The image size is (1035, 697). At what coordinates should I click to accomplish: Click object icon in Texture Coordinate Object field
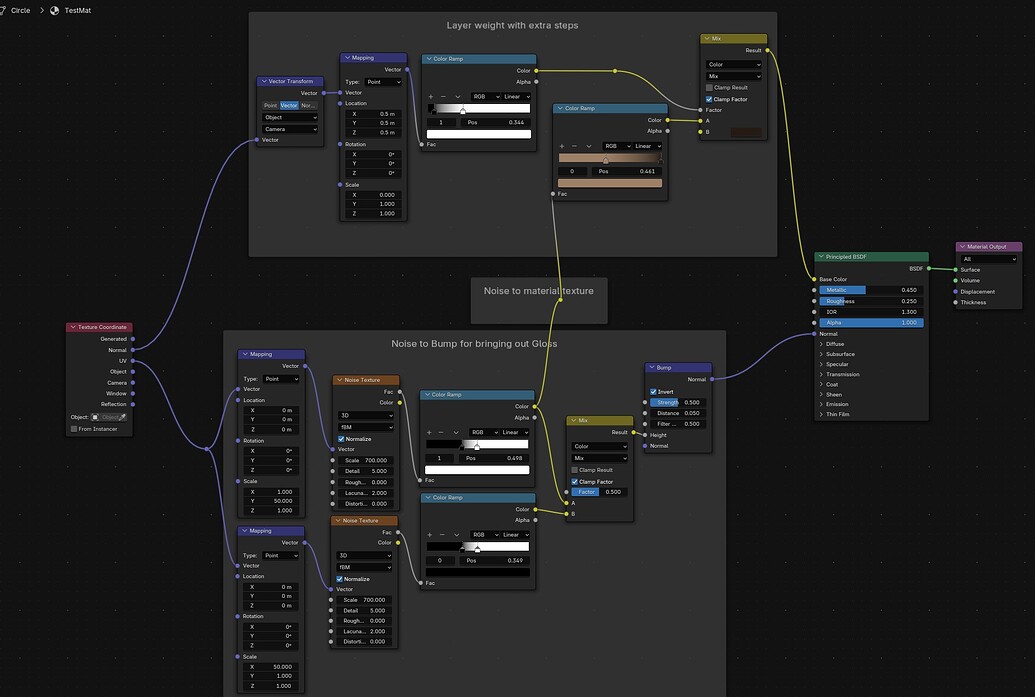coord(95,417)
